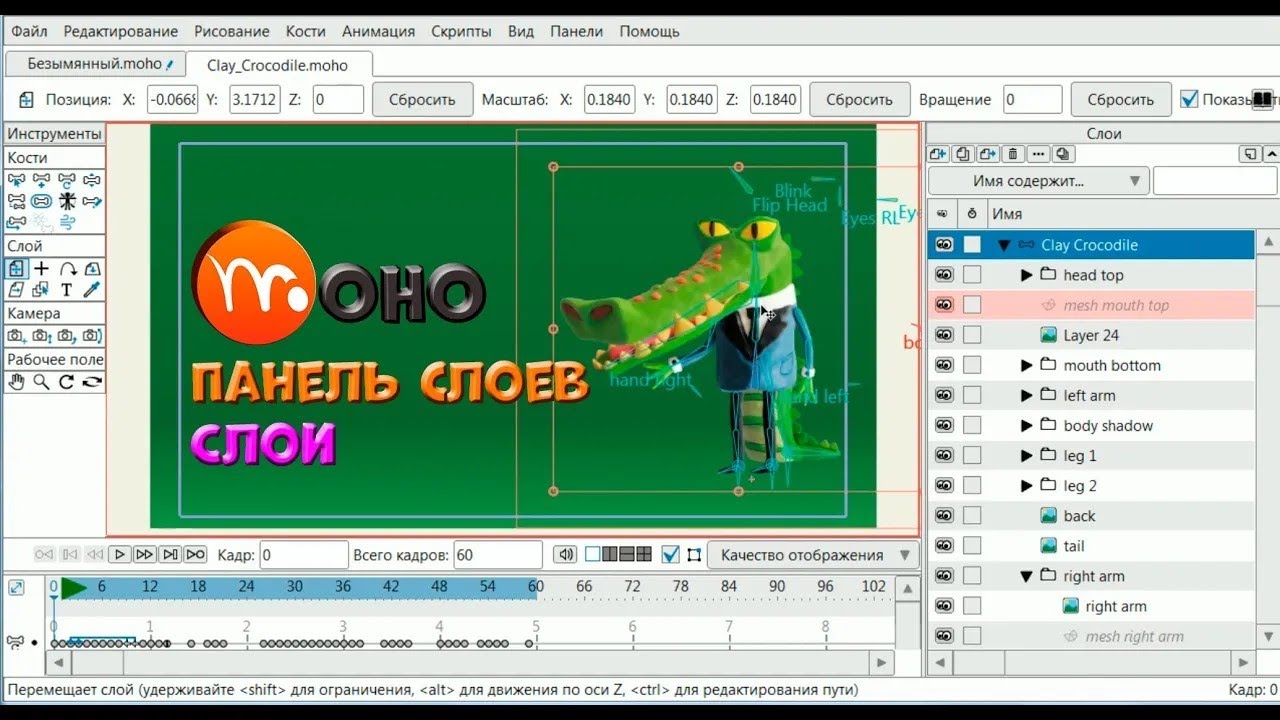Click the timeline horizontal scrollbar thumb
The height and width of the screenshot is (720, 1280).
[x=98, y=662]
